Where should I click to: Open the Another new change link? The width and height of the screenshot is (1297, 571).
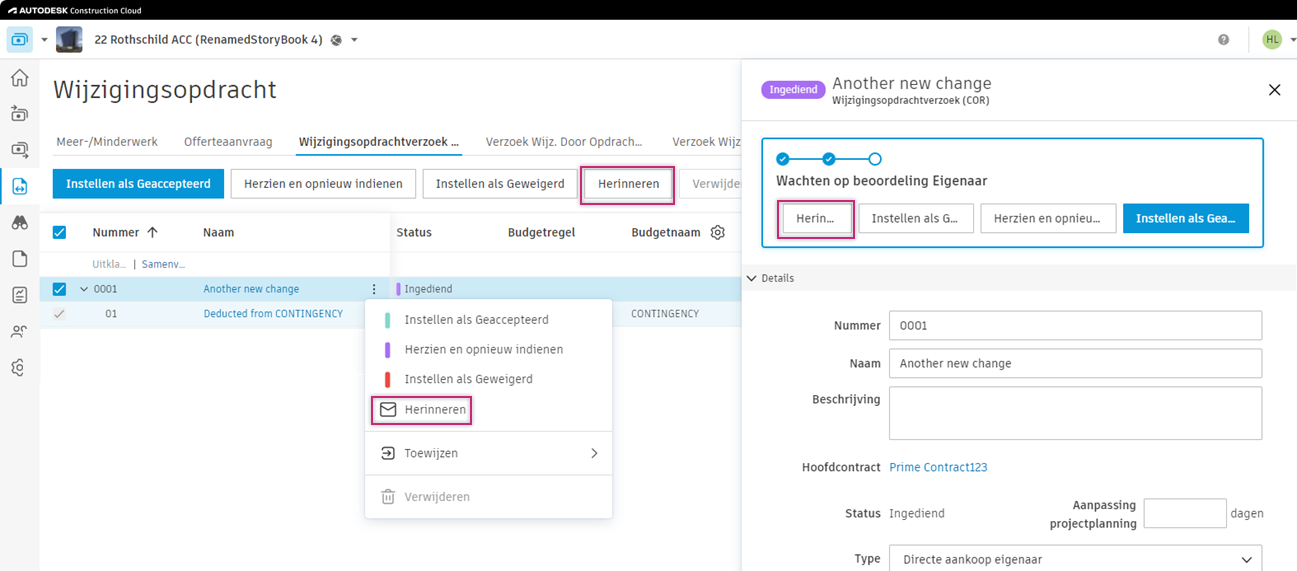pyautogui.click(x=251, y=289)
